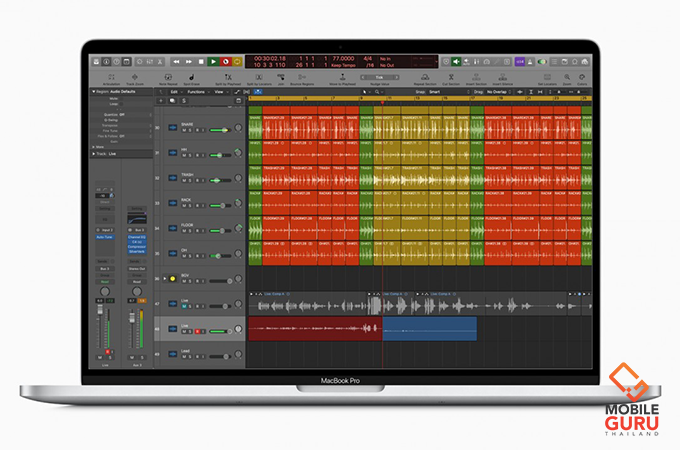This screenshot has width=680, height=450.
Task: Click the Rewind transport button
Action: pos(176,62)
